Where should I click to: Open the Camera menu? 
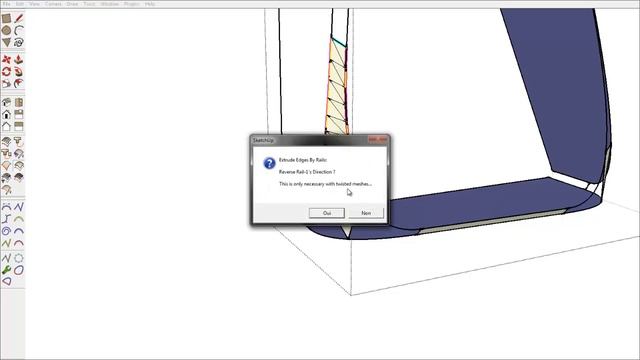click(53, 4)
